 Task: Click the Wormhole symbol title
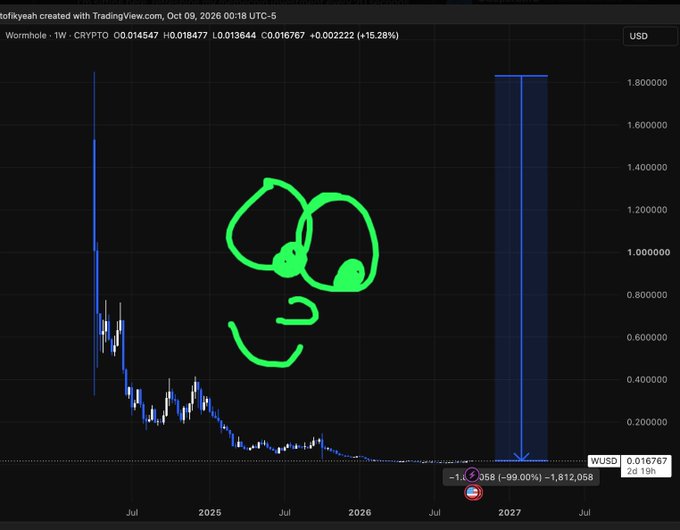tap(26, 36)
